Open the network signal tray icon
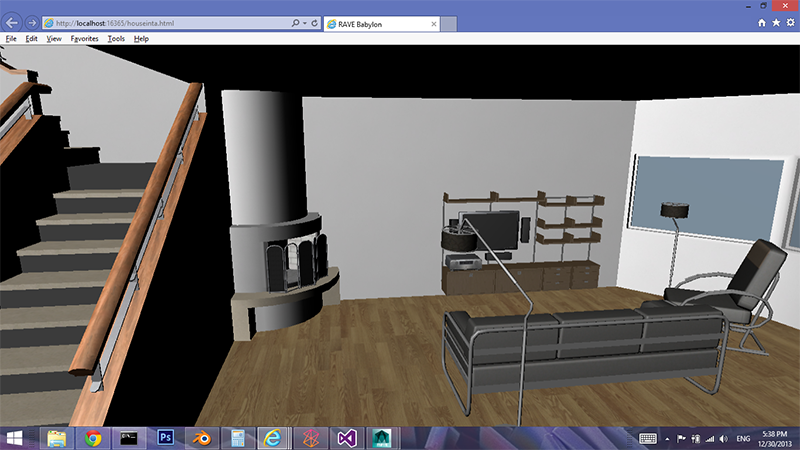Viewport: 800px width, 450px height. pyautogui.click(x=710, y=439)
